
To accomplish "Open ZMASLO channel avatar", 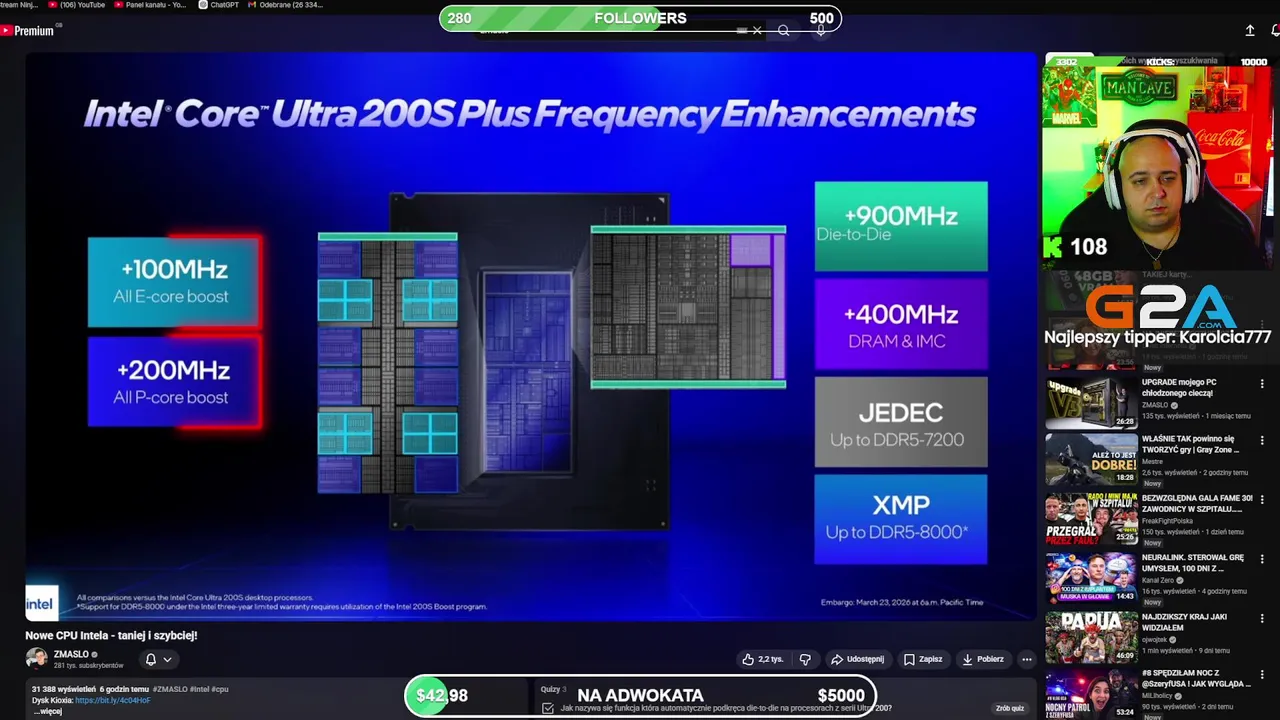I will 36,658.
